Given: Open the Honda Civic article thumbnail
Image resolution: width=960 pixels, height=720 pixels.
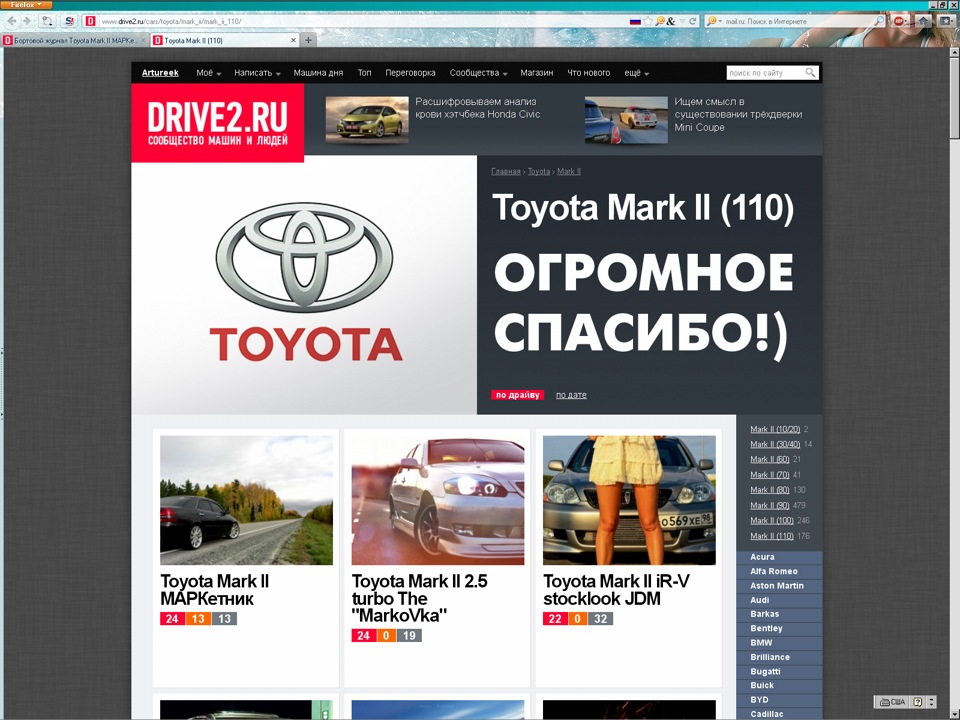Looking at the screenshot, I should 367,119.
